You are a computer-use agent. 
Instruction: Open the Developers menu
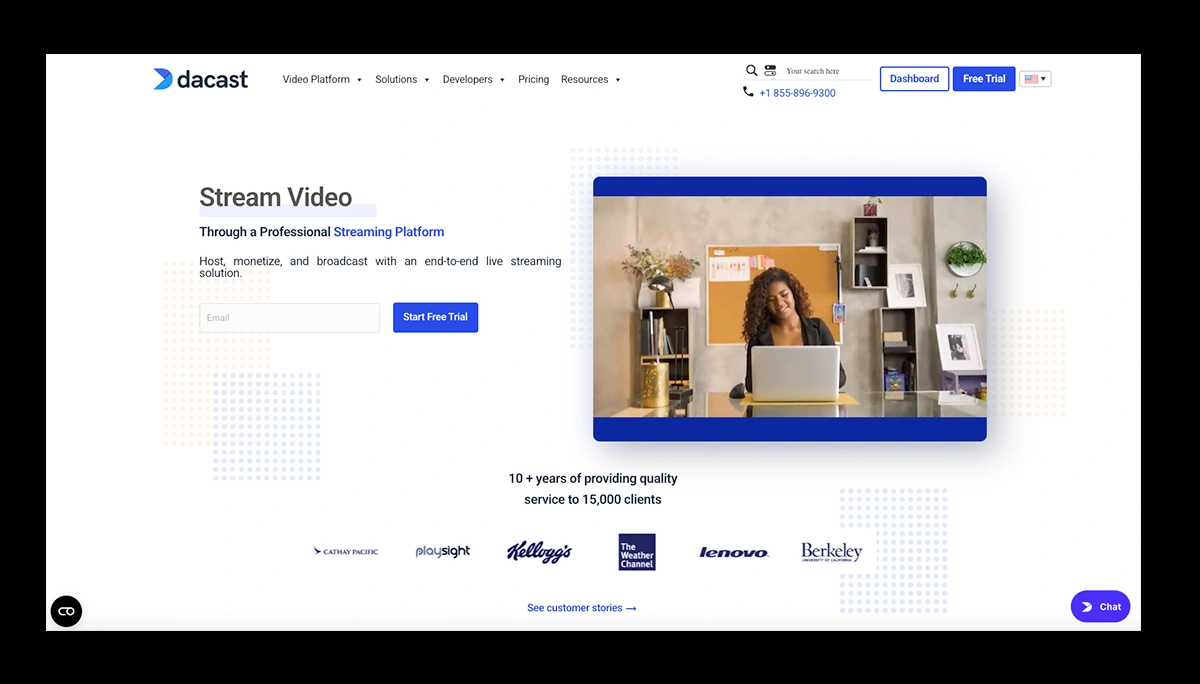point(473,80)
